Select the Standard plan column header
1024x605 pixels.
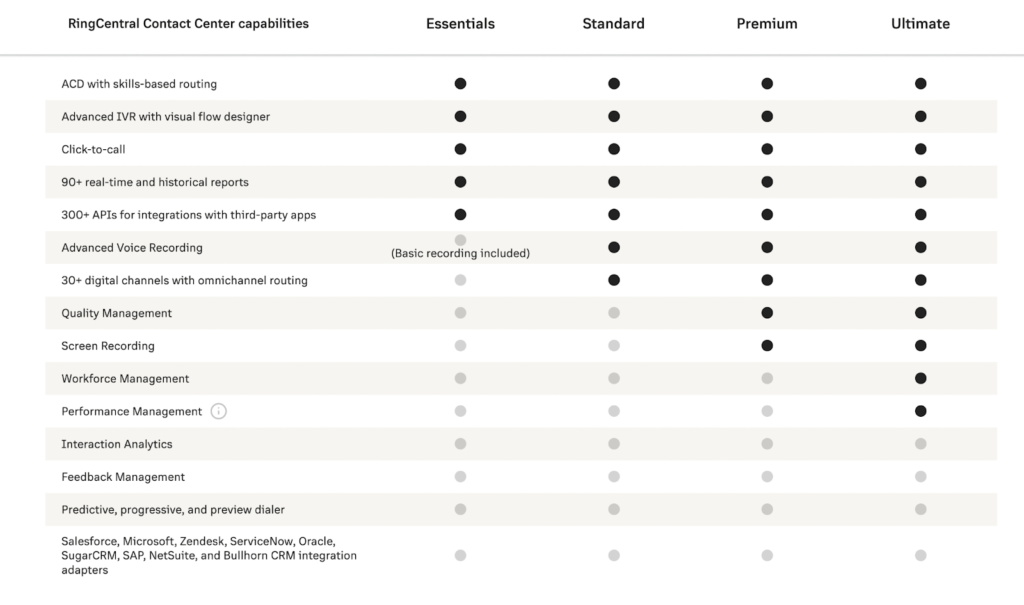(613, 24)
